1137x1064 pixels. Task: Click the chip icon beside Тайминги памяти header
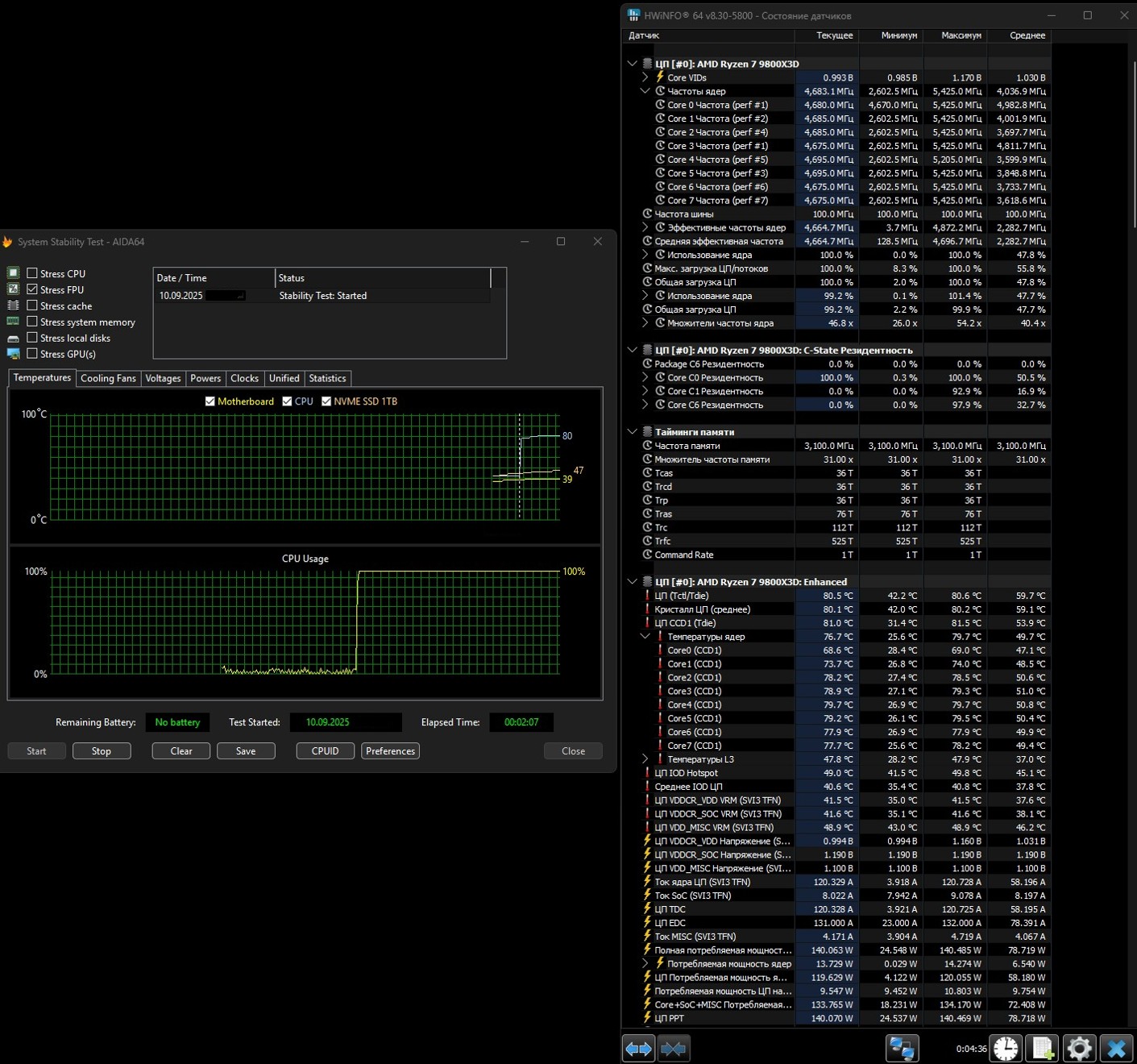(x=647, y=432)
